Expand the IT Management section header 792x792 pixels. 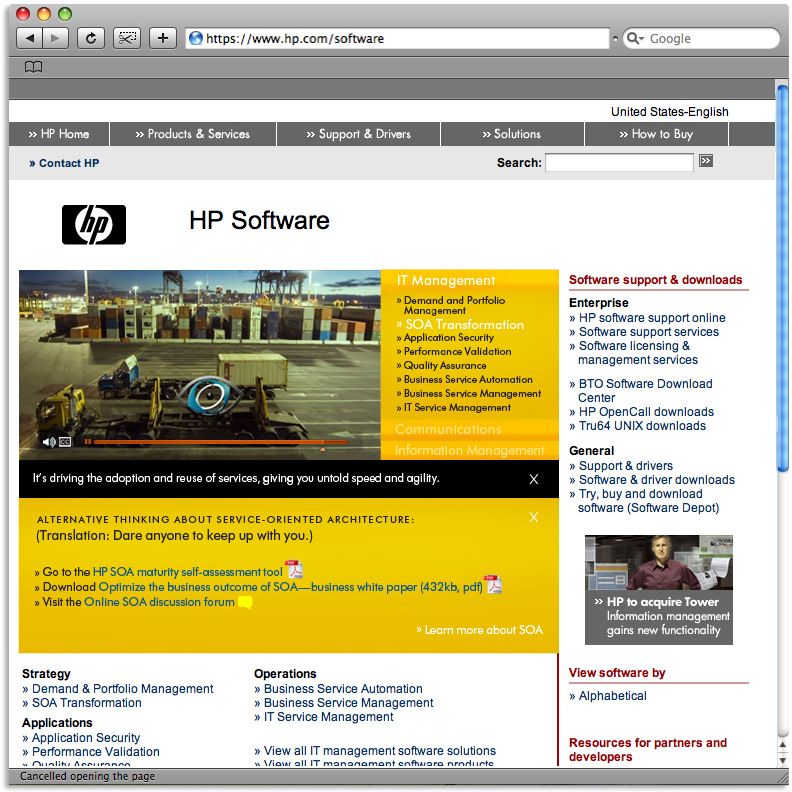446,280
